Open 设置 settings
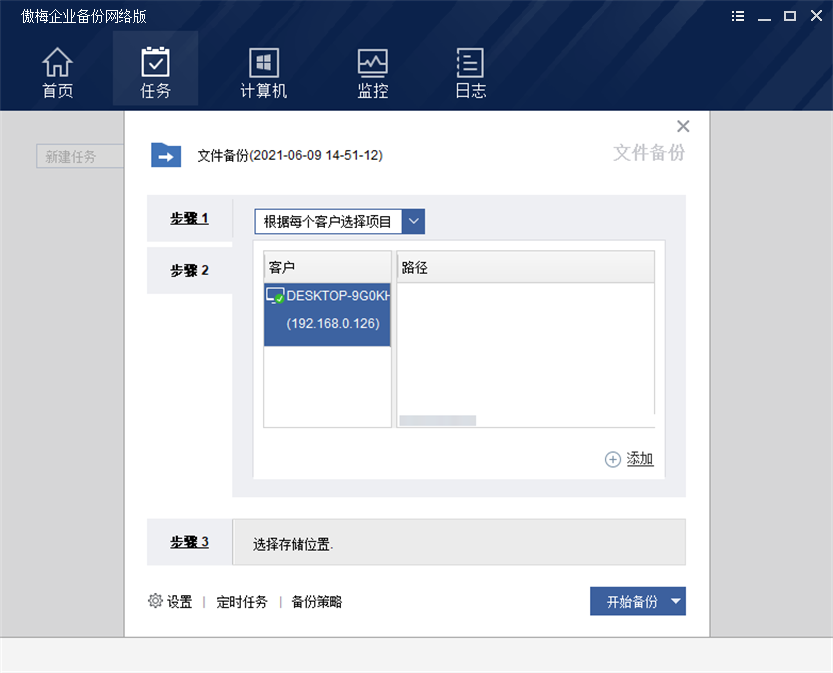The height and width of the screenshot is (673, 833). (180, 602)
